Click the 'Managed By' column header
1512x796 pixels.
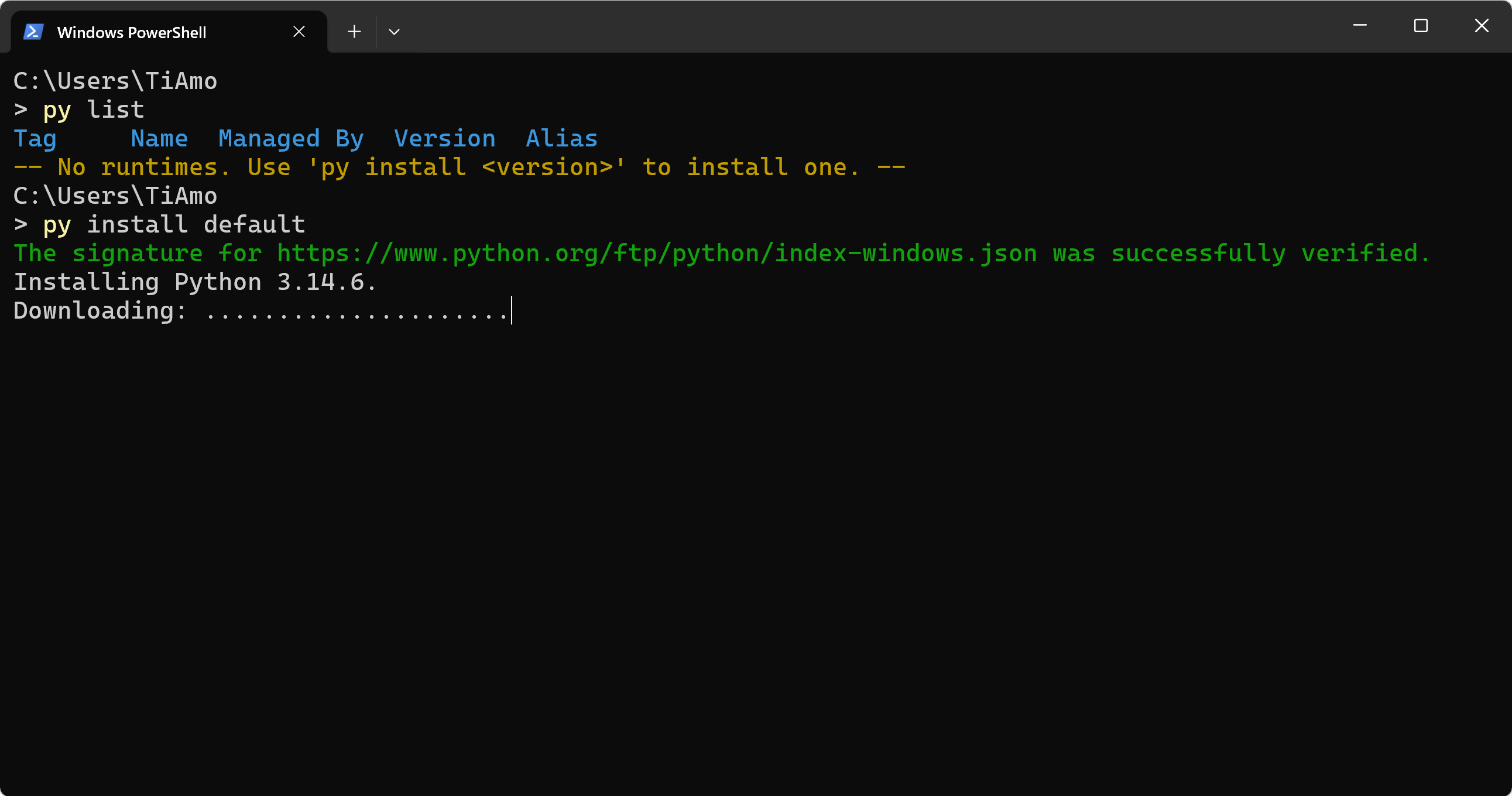[291, 139]
